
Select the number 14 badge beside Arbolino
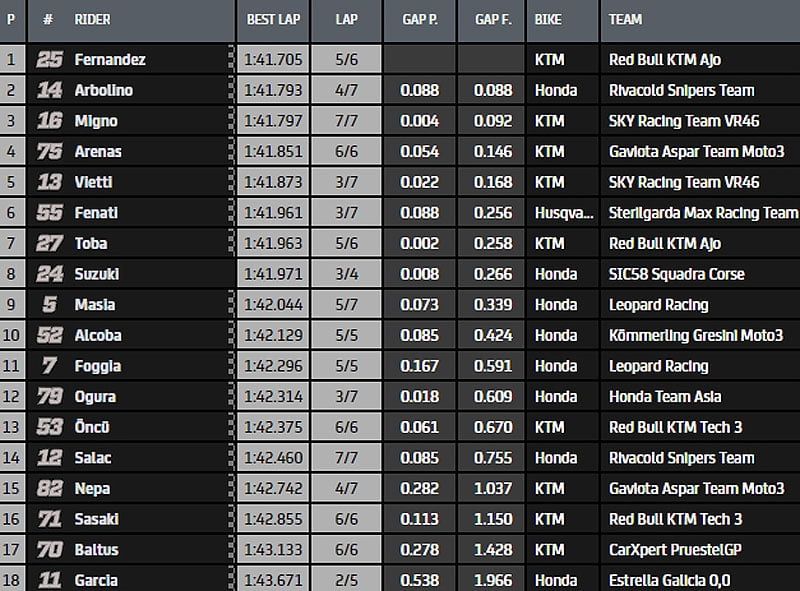(49, 91)
